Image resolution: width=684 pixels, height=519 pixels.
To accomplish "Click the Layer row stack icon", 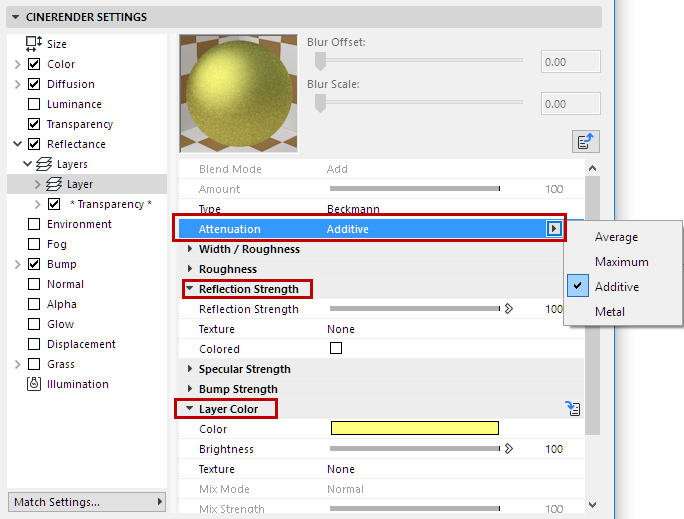I will tap(54, 184).
